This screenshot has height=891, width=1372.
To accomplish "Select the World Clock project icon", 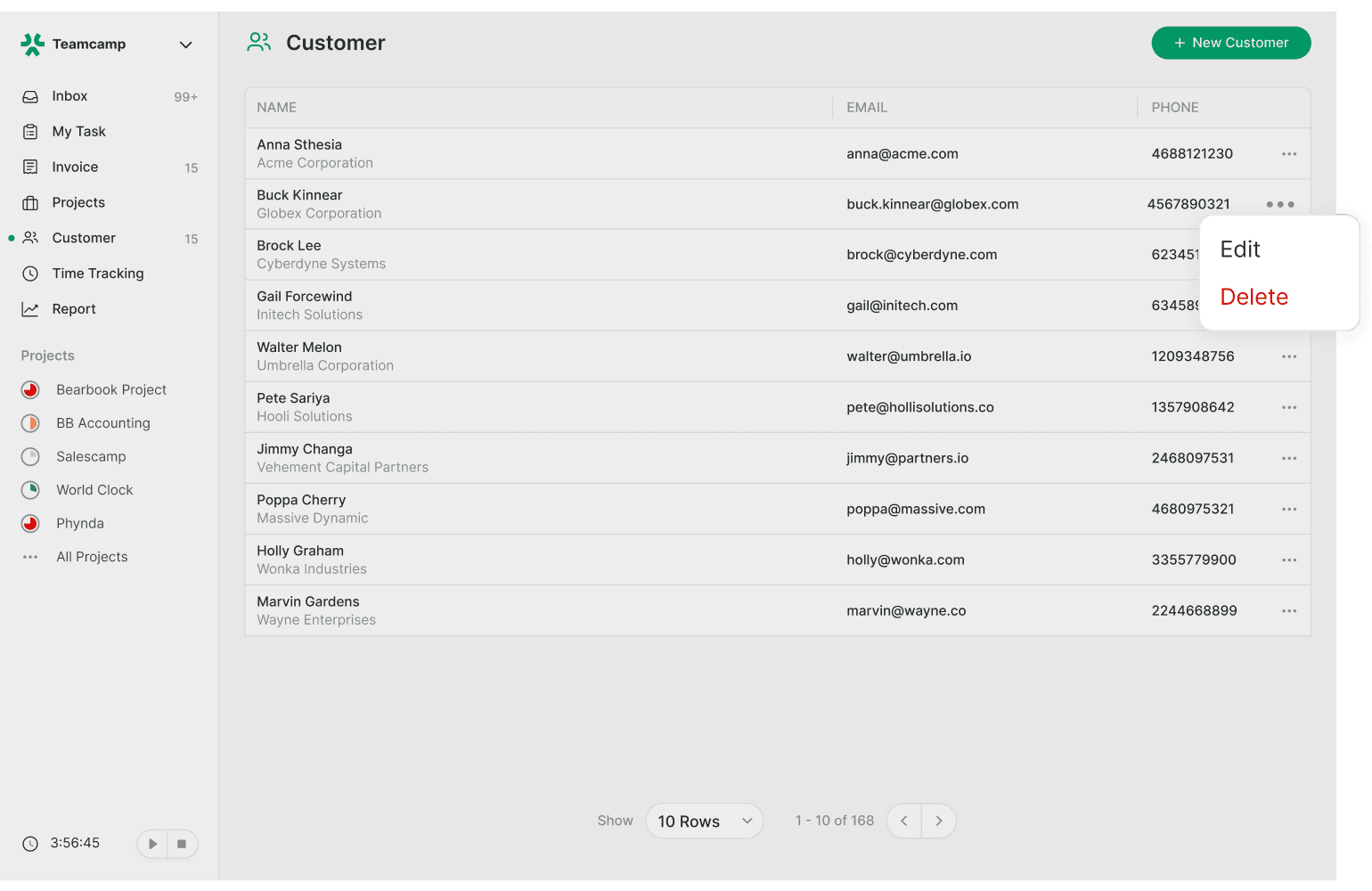I will point(30,490).
